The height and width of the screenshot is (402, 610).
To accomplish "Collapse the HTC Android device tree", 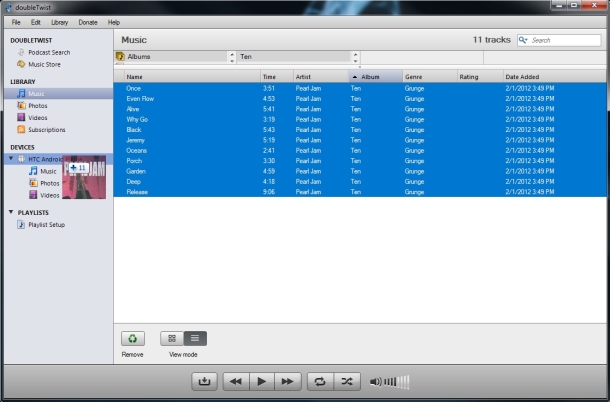I will coord(10,159).
